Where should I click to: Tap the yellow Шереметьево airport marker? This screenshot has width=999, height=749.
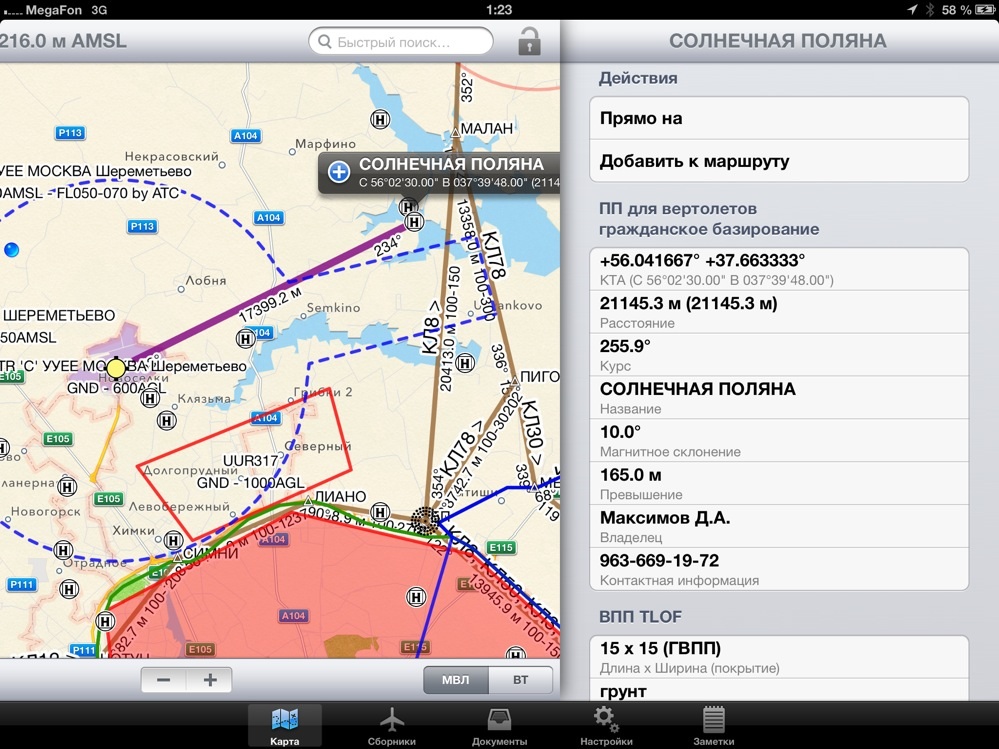click(116, 368)
